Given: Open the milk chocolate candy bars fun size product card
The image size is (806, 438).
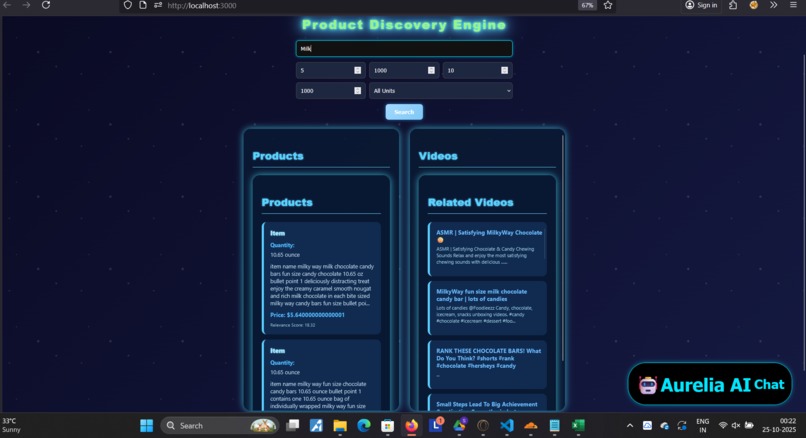Looking at the screenshot, I should coord(321,278).
